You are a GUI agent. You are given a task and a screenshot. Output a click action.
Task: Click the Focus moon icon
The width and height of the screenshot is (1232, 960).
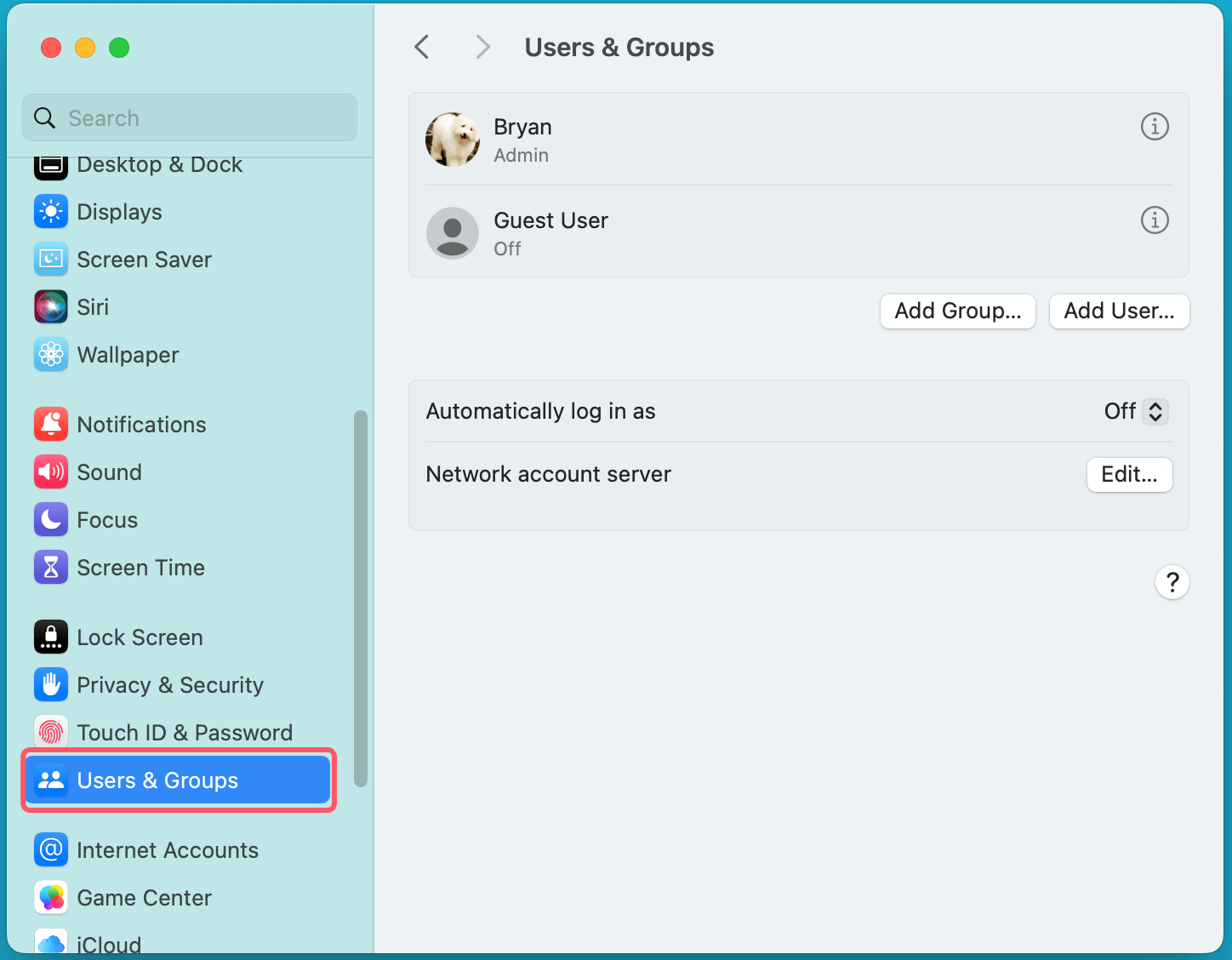coord(51,520)
